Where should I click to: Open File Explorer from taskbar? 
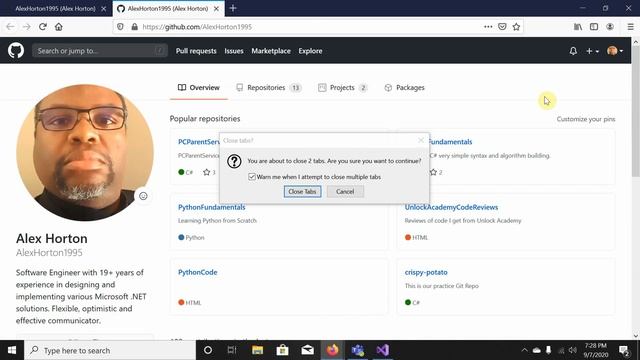pos(257,350)
